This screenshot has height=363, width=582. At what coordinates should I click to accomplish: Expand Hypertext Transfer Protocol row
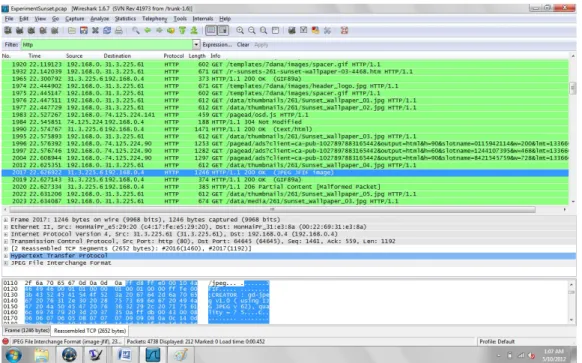point(6,256)
